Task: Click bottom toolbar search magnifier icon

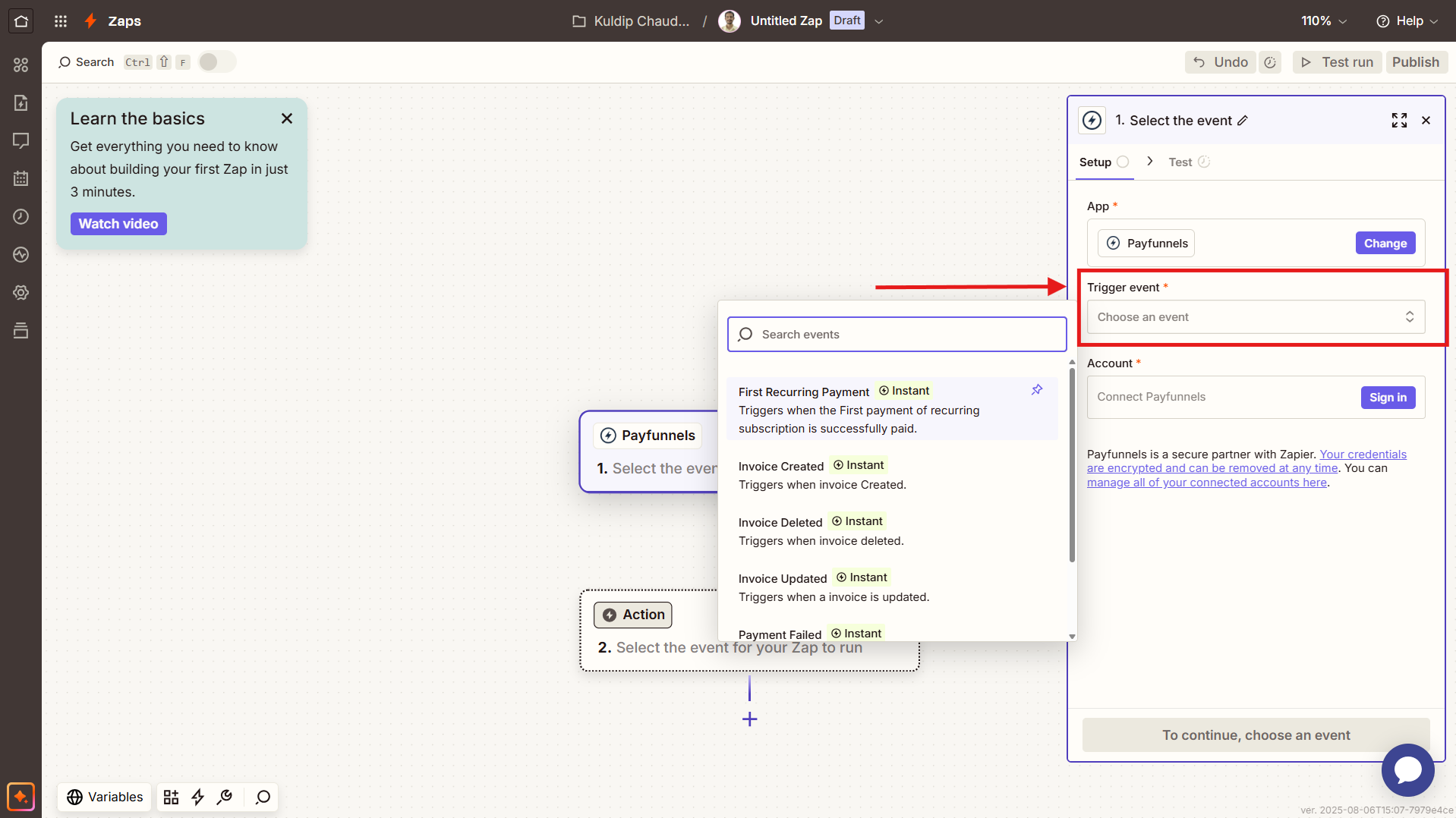Action: click(263, 798)
